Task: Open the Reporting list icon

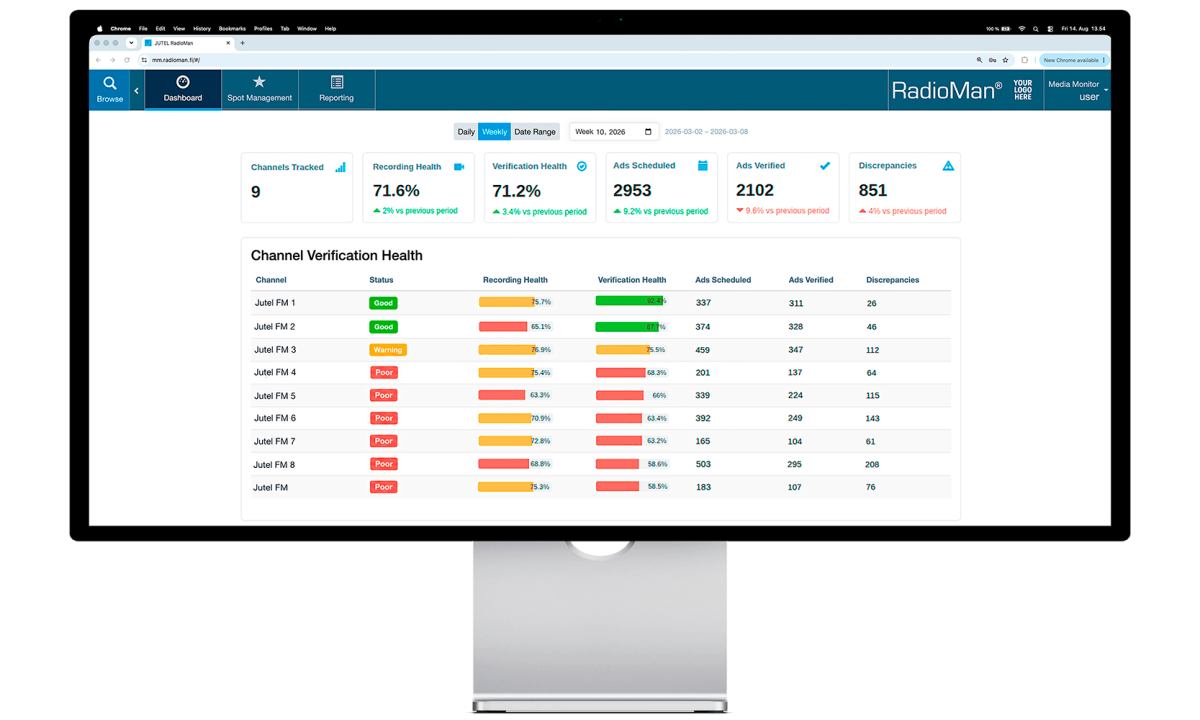Action: coord(337,82)
